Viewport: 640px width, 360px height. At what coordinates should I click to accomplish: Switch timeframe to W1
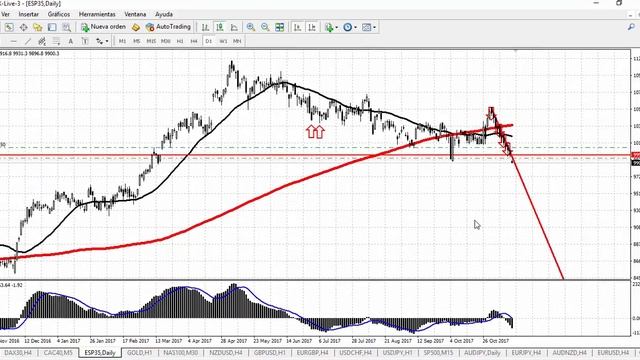(x=223, y=41)
